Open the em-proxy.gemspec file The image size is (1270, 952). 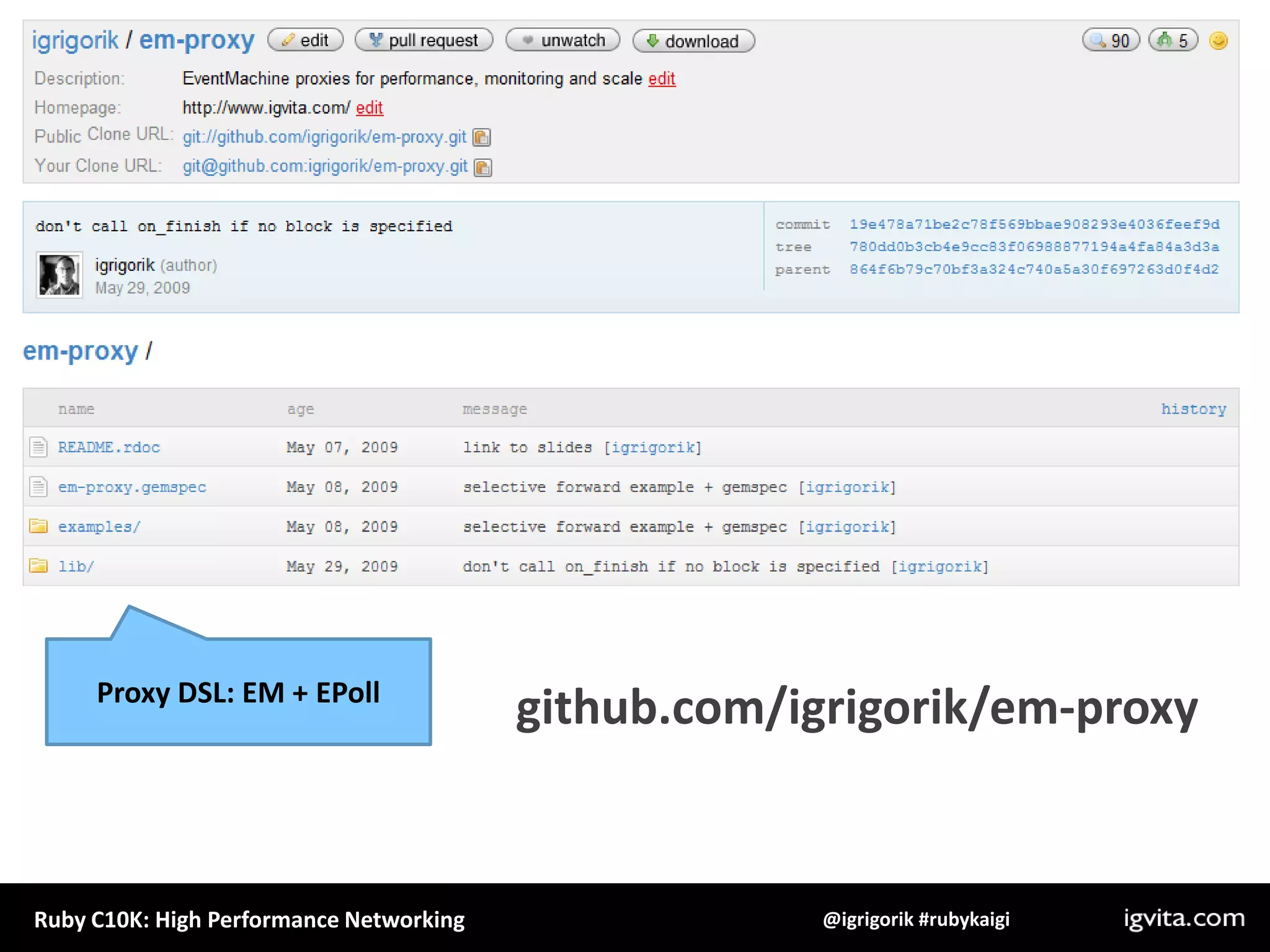coord(132,487)
